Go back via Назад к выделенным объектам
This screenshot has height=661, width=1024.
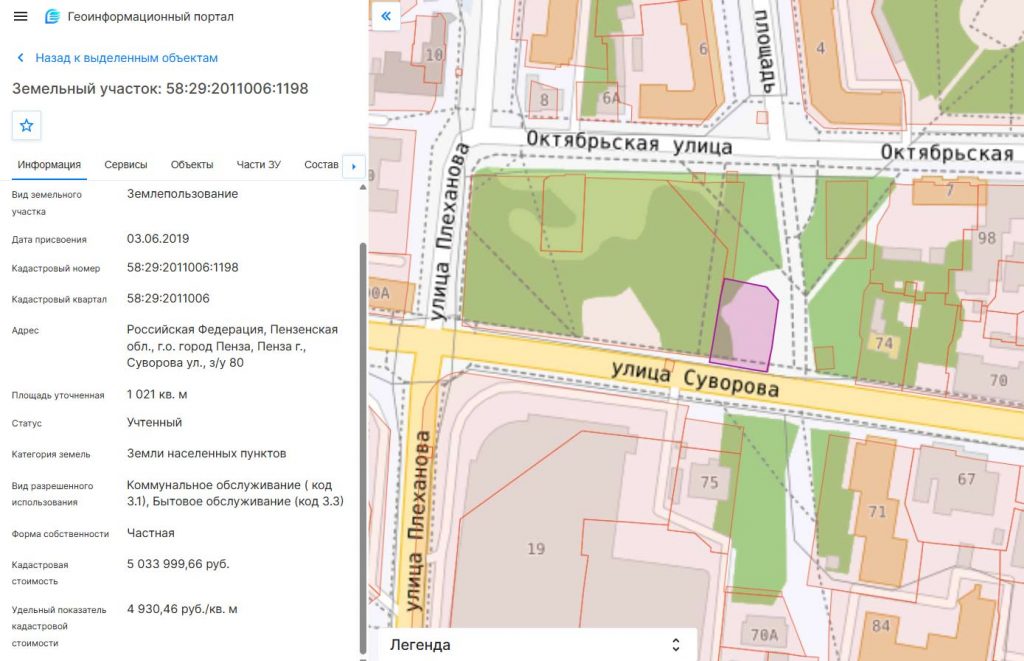pyautogui.click(x=127, y=57)
